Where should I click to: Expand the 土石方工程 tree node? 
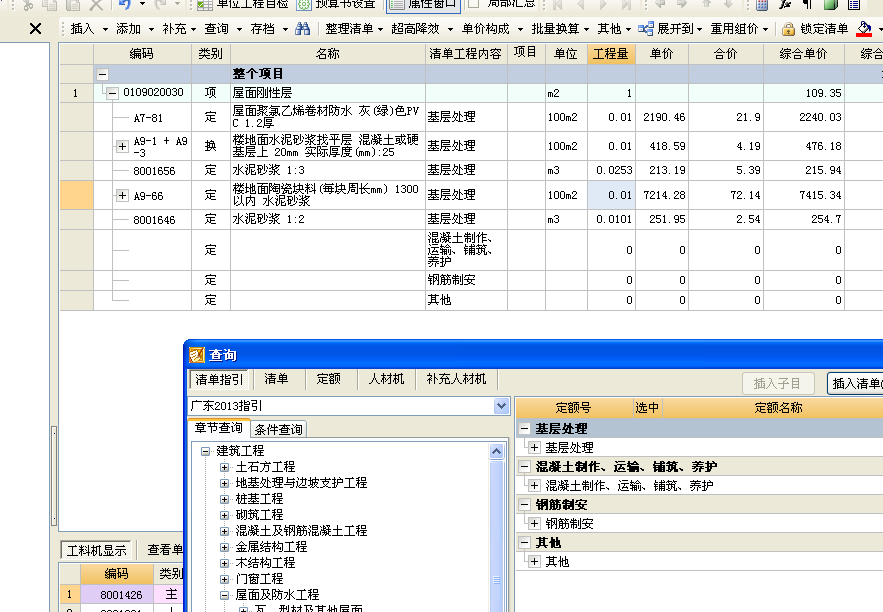[225, 467]
